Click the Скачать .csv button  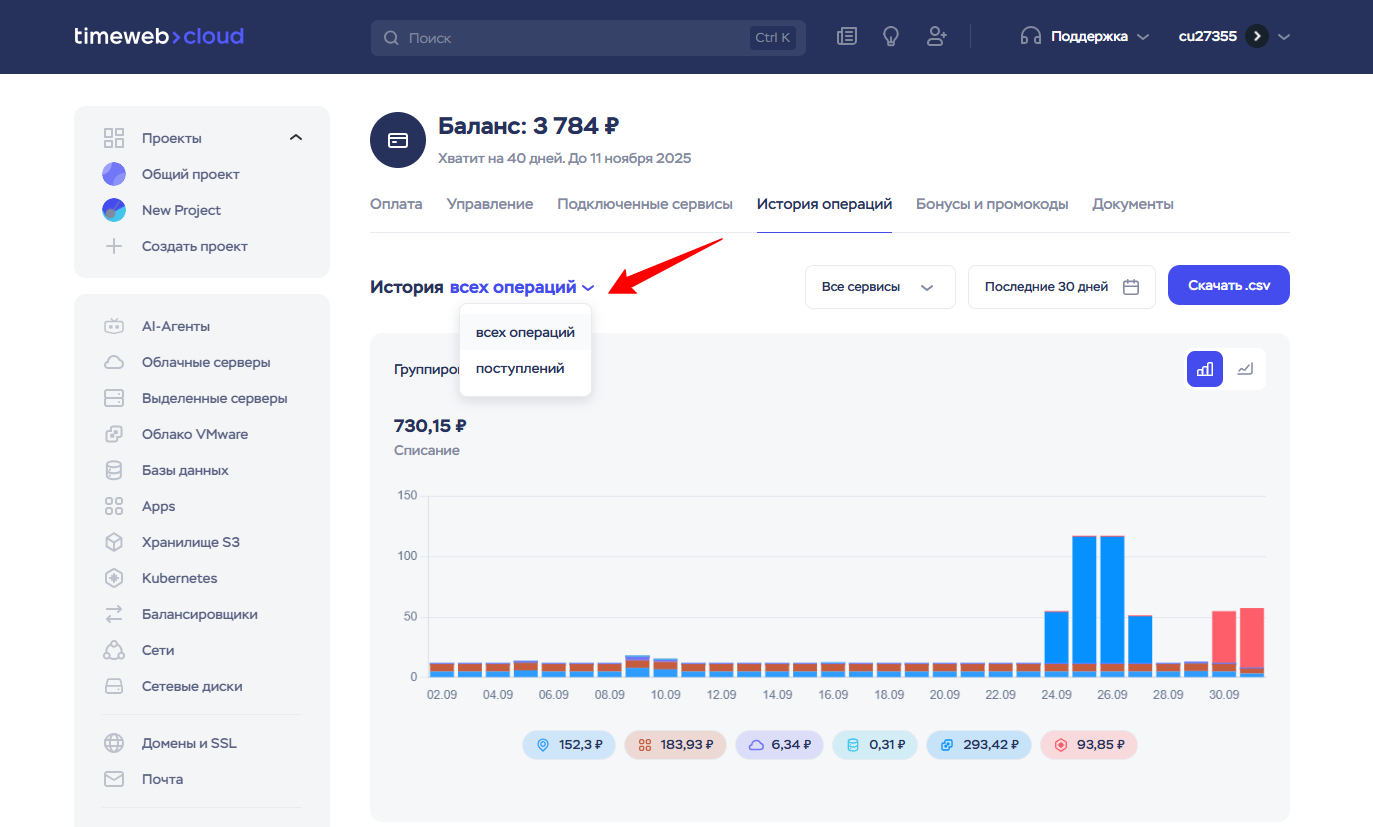1228,286
